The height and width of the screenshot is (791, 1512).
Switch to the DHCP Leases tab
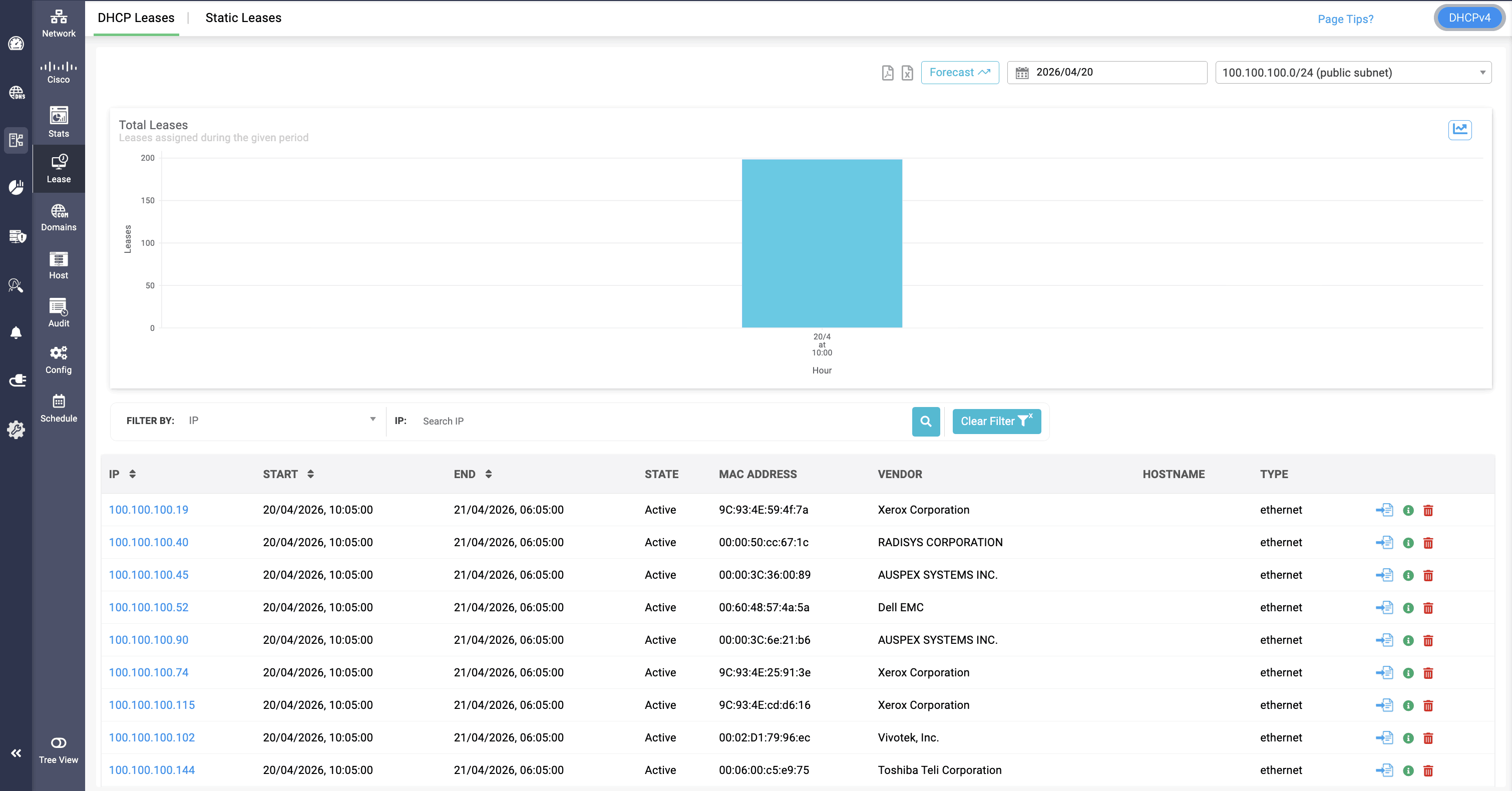pos(136,18)
